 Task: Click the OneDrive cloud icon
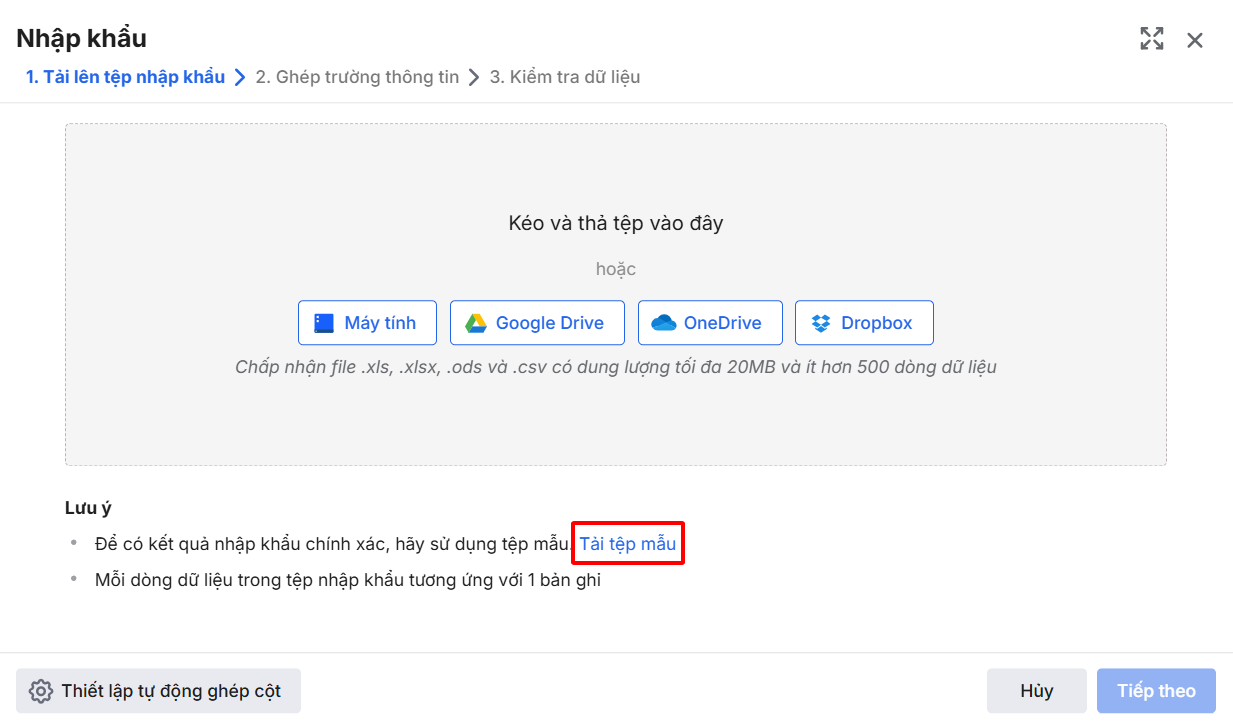(x=664, y=323)
